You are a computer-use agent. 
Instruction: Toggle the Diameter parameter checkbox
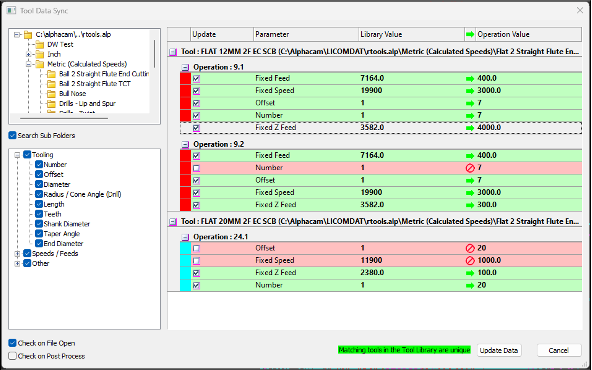tap(39, 184)
